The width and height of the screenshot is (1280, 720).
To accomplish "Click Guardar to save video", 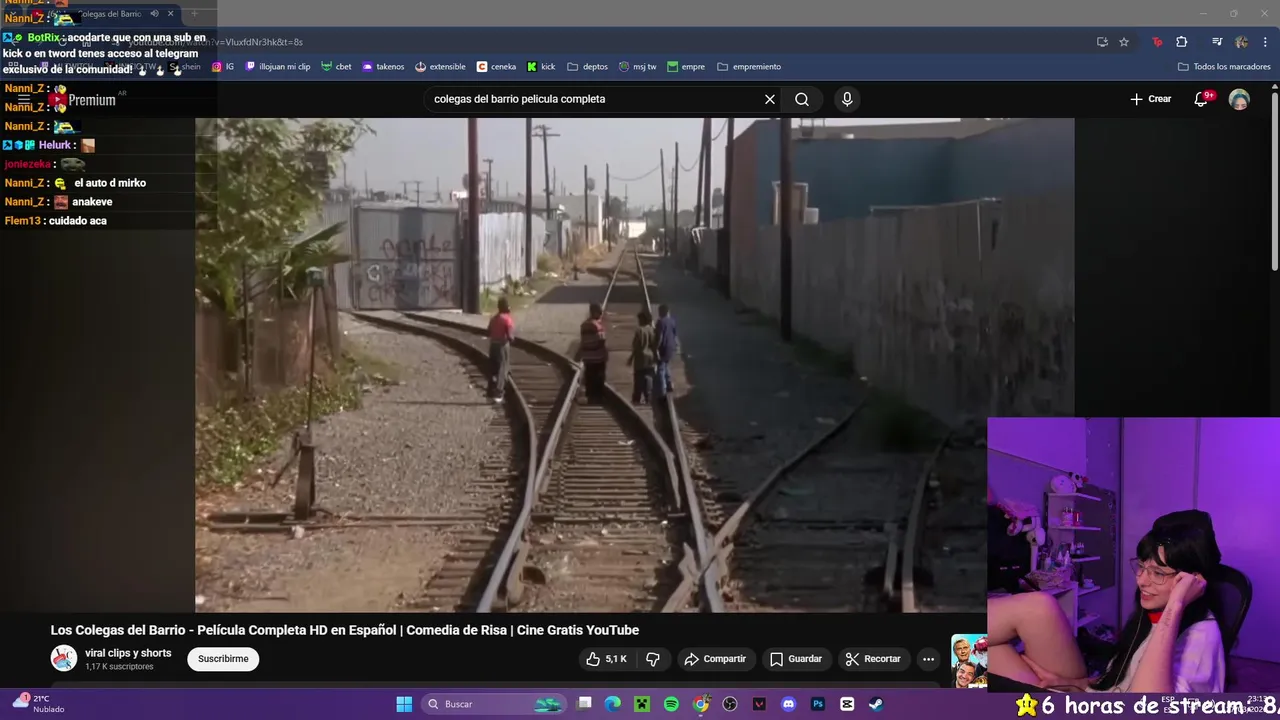I will click(x=796, y=659).
